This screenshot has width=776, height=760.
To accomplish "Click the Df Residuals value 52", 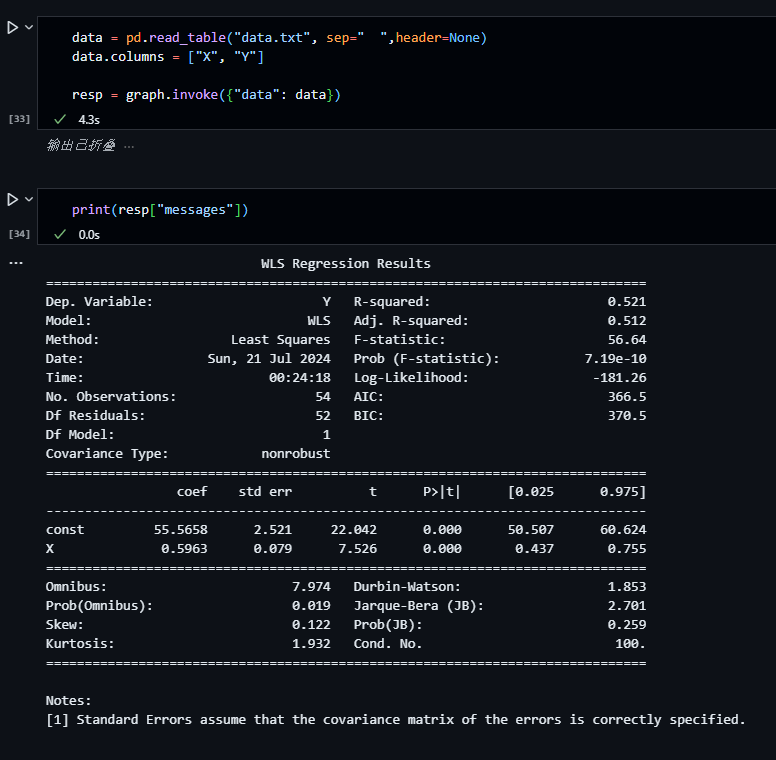I will click(323, 416).
